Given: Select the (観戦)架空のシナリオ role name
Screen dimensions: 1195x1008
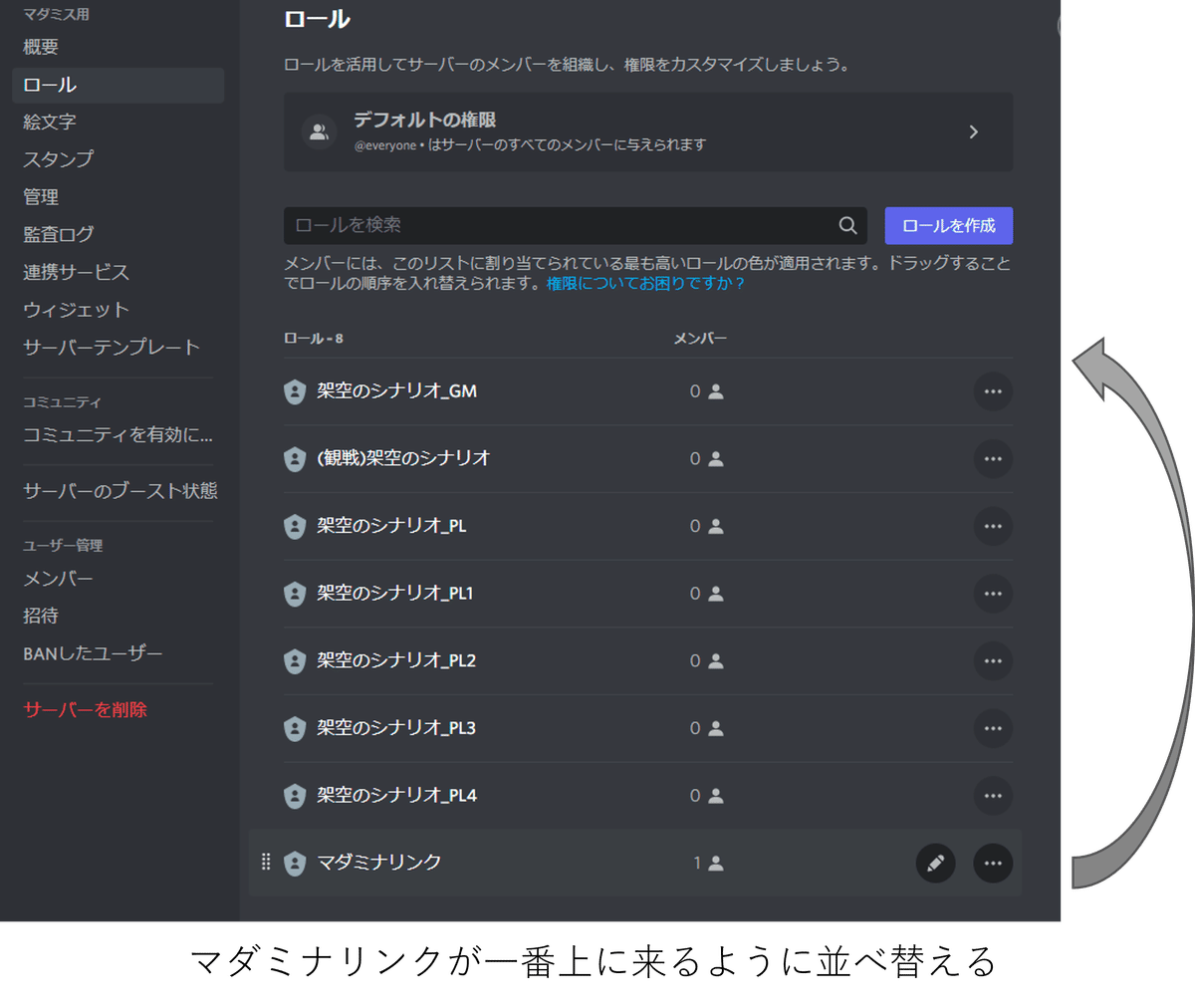Looking at the screenshot, I should [x=403, y=458].
